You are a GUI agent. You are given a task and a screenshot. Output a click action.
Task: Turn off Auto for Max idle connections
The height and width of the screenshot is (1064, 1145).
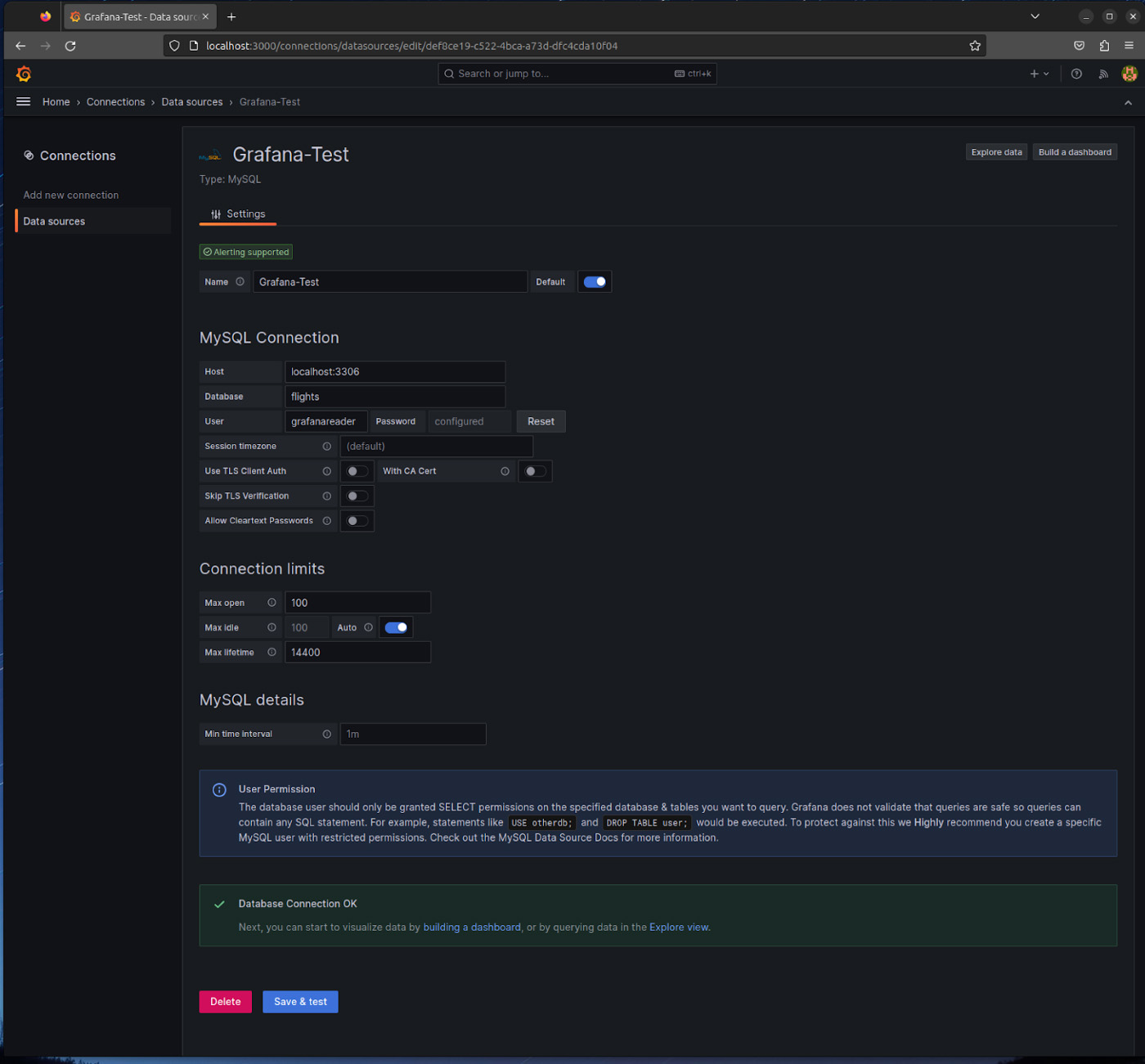tap(396, 627)
